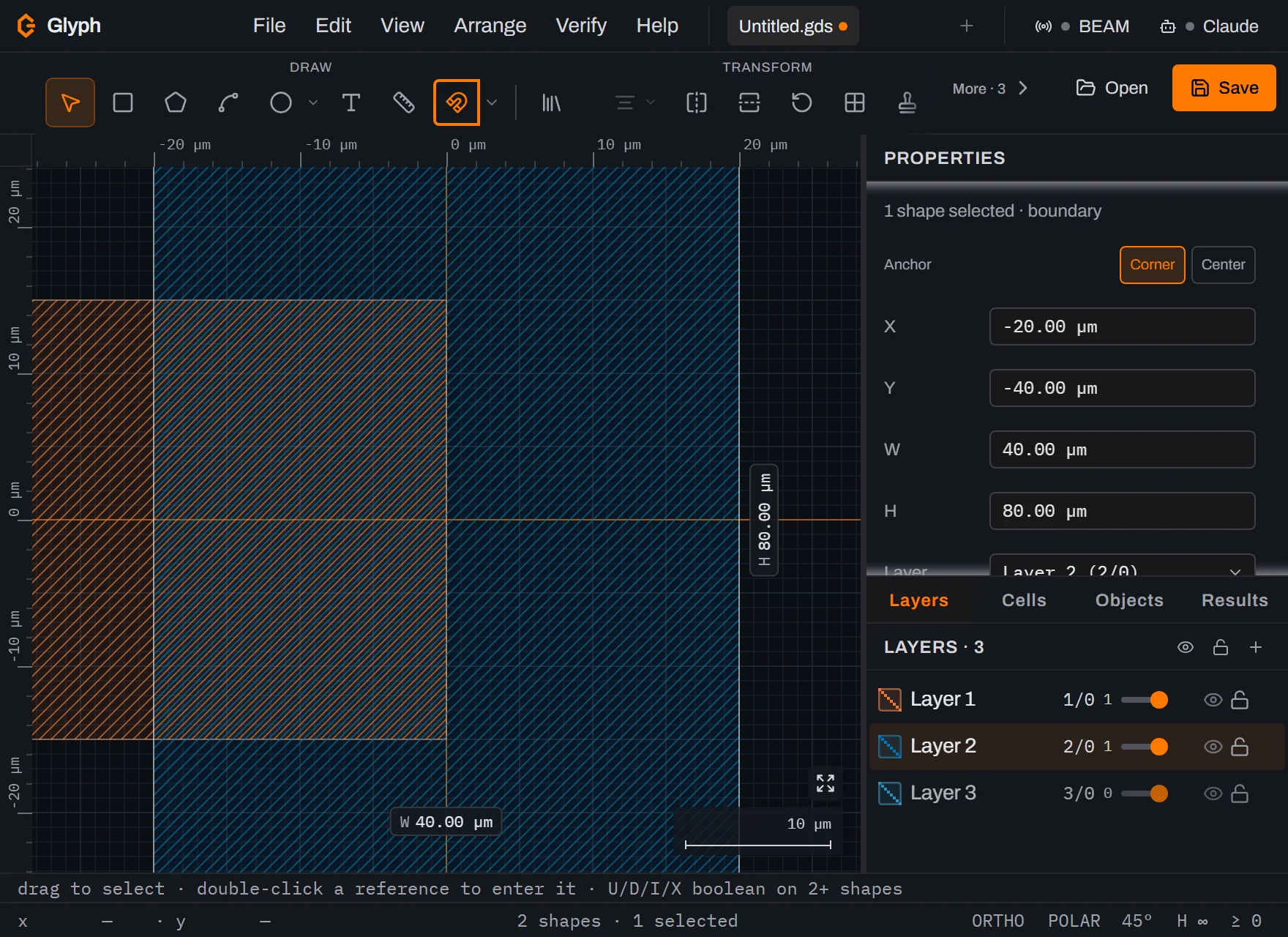Select the Ruler measure tool
The image size is (1288, 937).
[x=404, y=102]
